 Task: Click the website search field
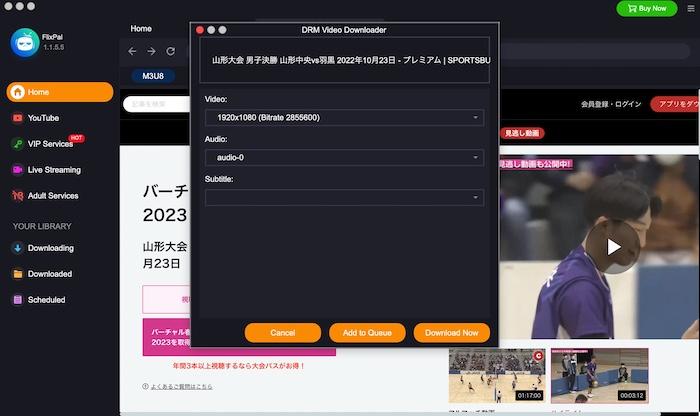tap(157, 104)
